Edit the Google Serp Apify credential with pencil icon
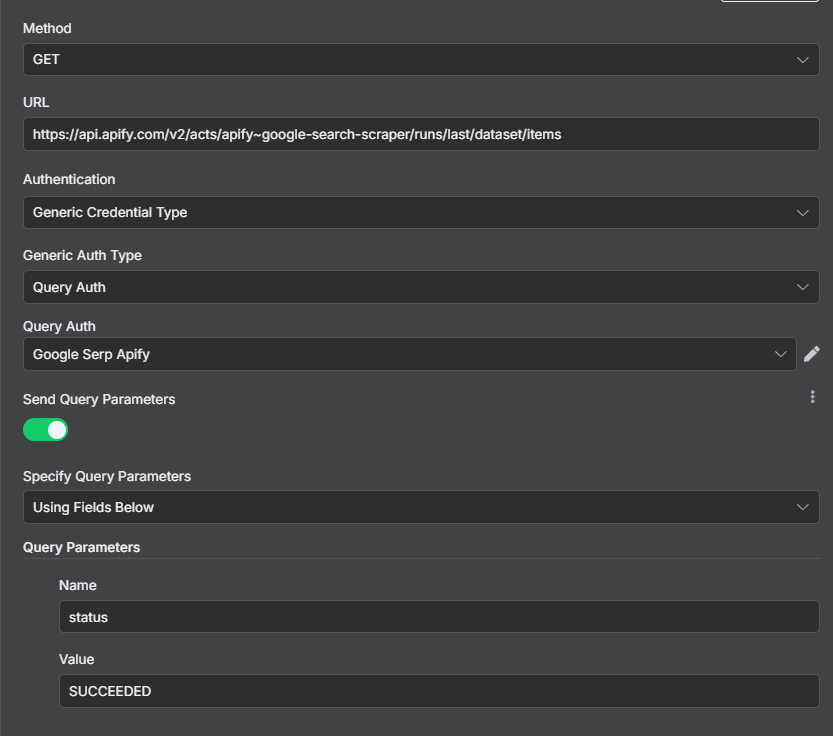Viewport: 833px width, 736px height. point(812,354)
